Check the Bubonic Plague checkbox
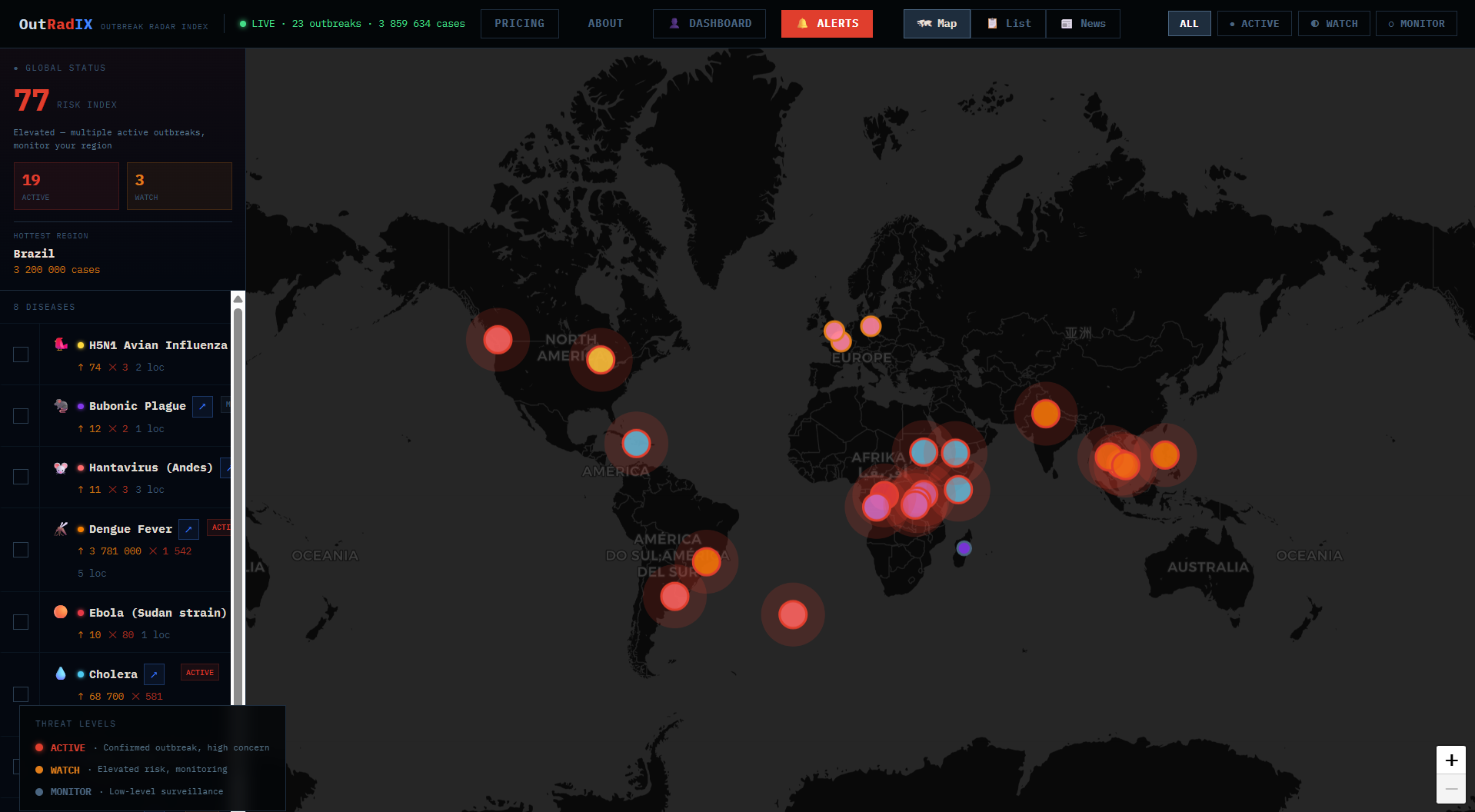This screenshot has width=1475, height=812. pos(21,415)
